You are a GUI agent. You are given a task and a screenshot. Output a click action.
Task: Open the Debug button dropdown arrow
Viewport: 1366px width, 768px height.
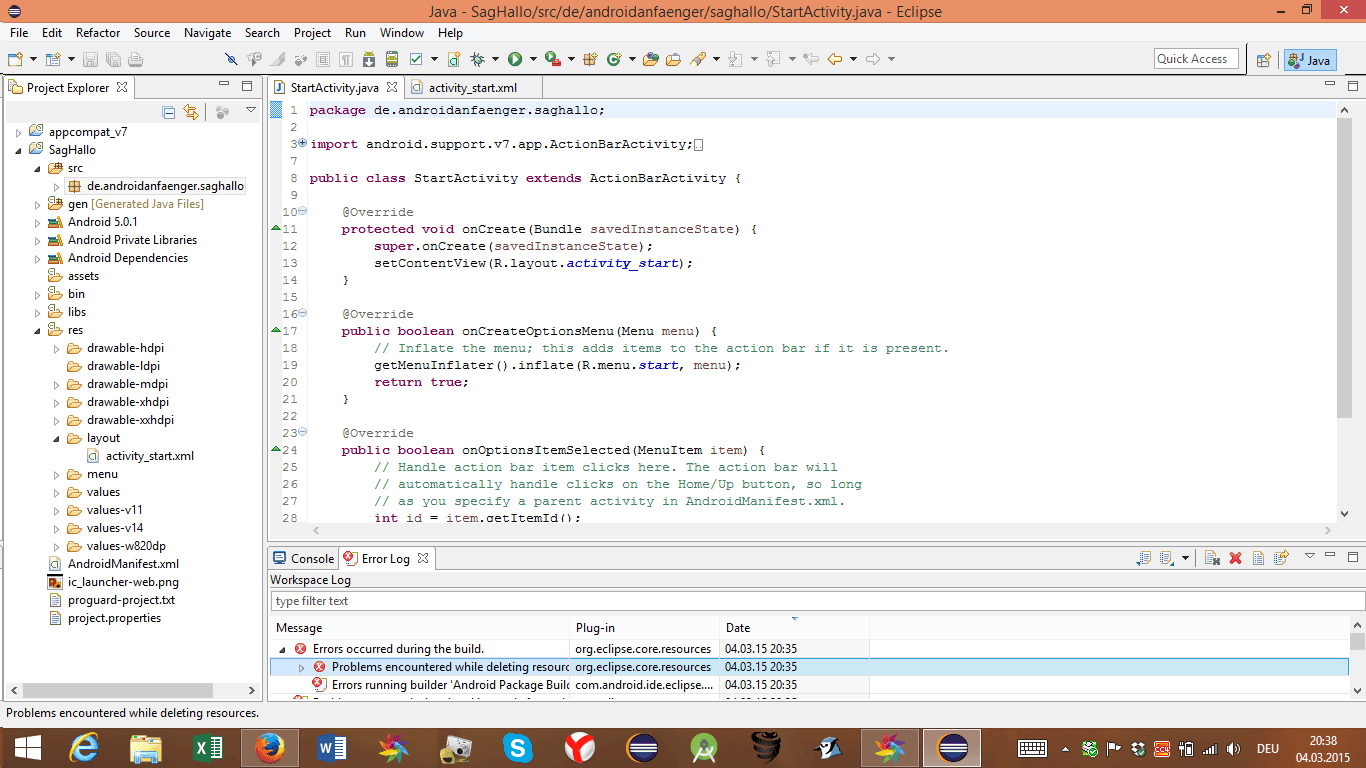[495, 59]
